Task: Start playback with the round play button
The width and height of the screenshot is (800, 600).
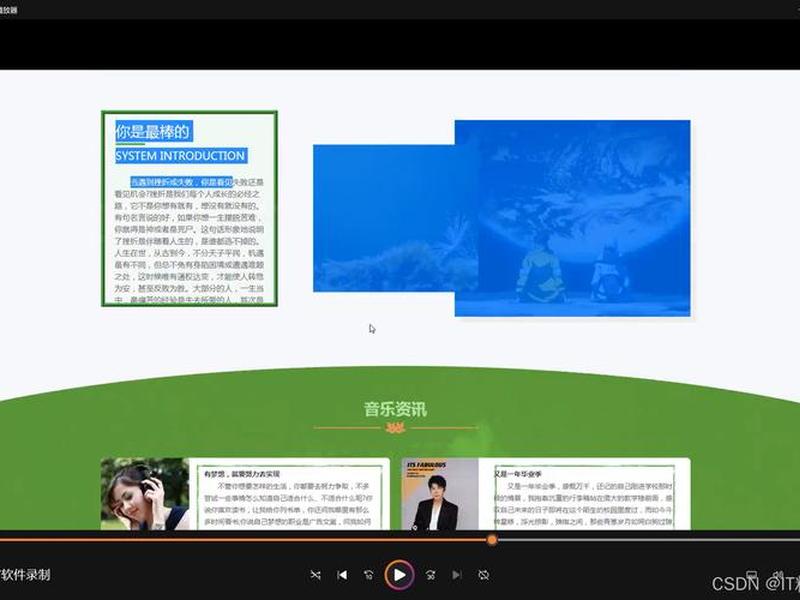Action: point(399,575)
